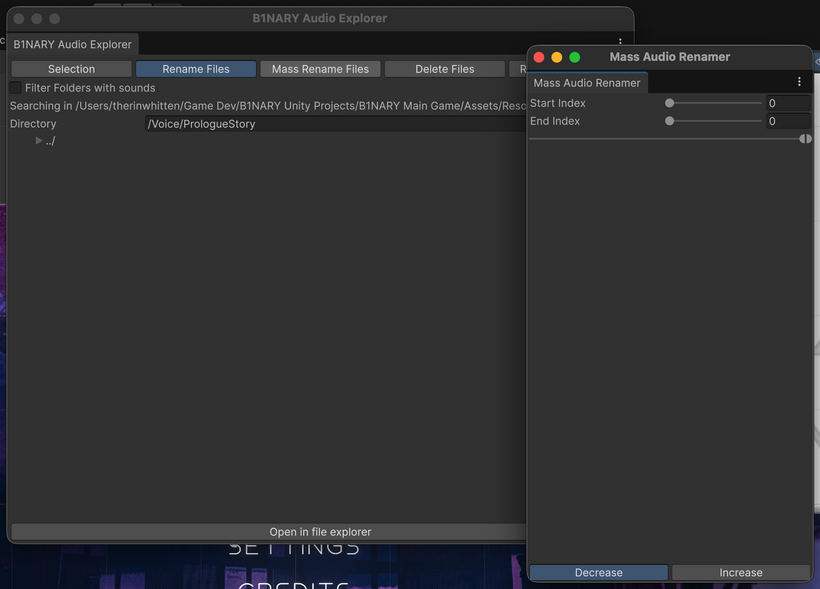Maximize the Mass Audio Renamer window
Image resolution: width=820 pixels, height=589 pixels.
575,57
